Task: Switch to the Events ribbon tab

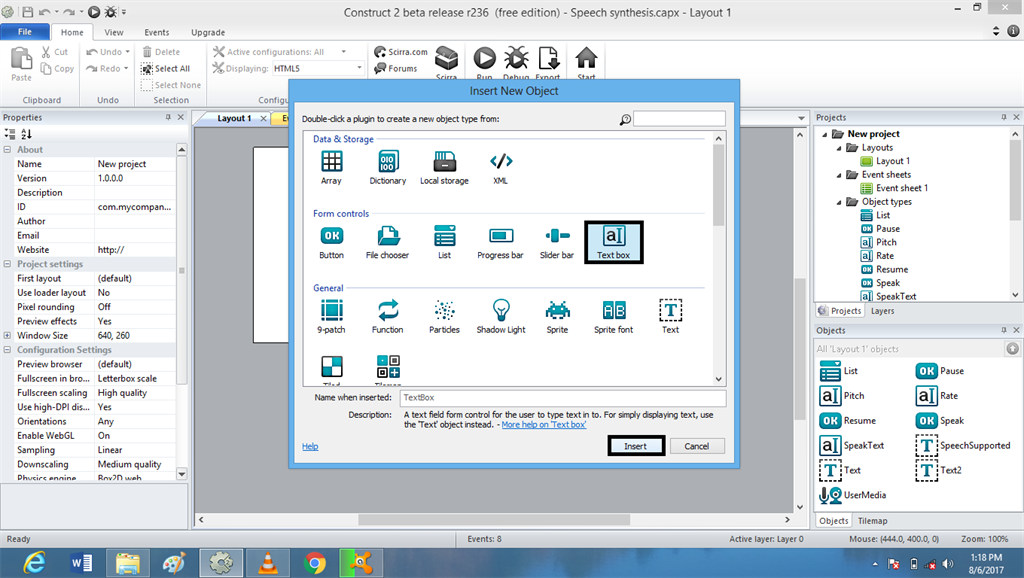Action: click(x=157, y=32)
